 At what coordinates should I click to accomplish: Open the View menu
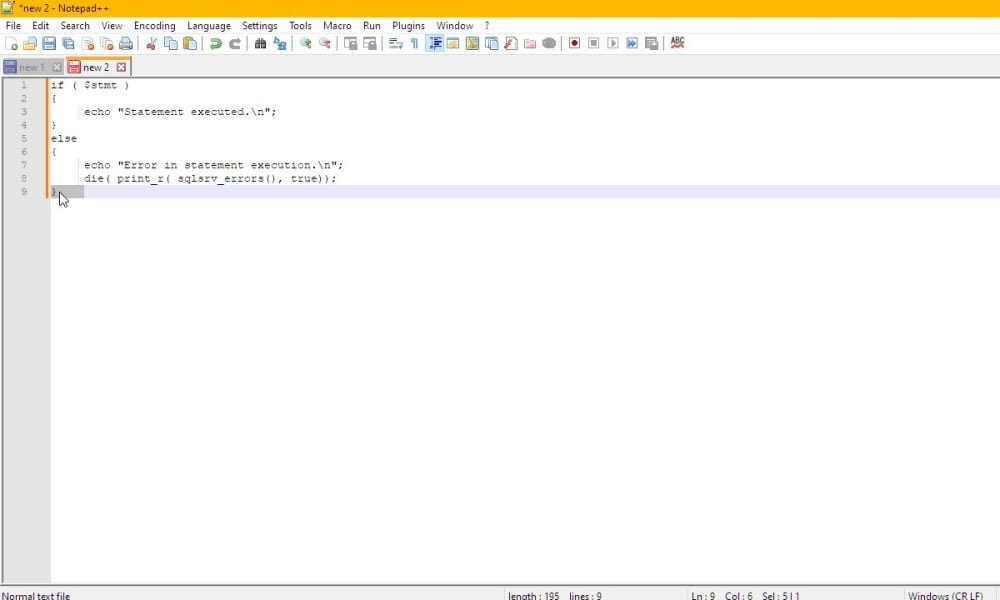point(112,26)
